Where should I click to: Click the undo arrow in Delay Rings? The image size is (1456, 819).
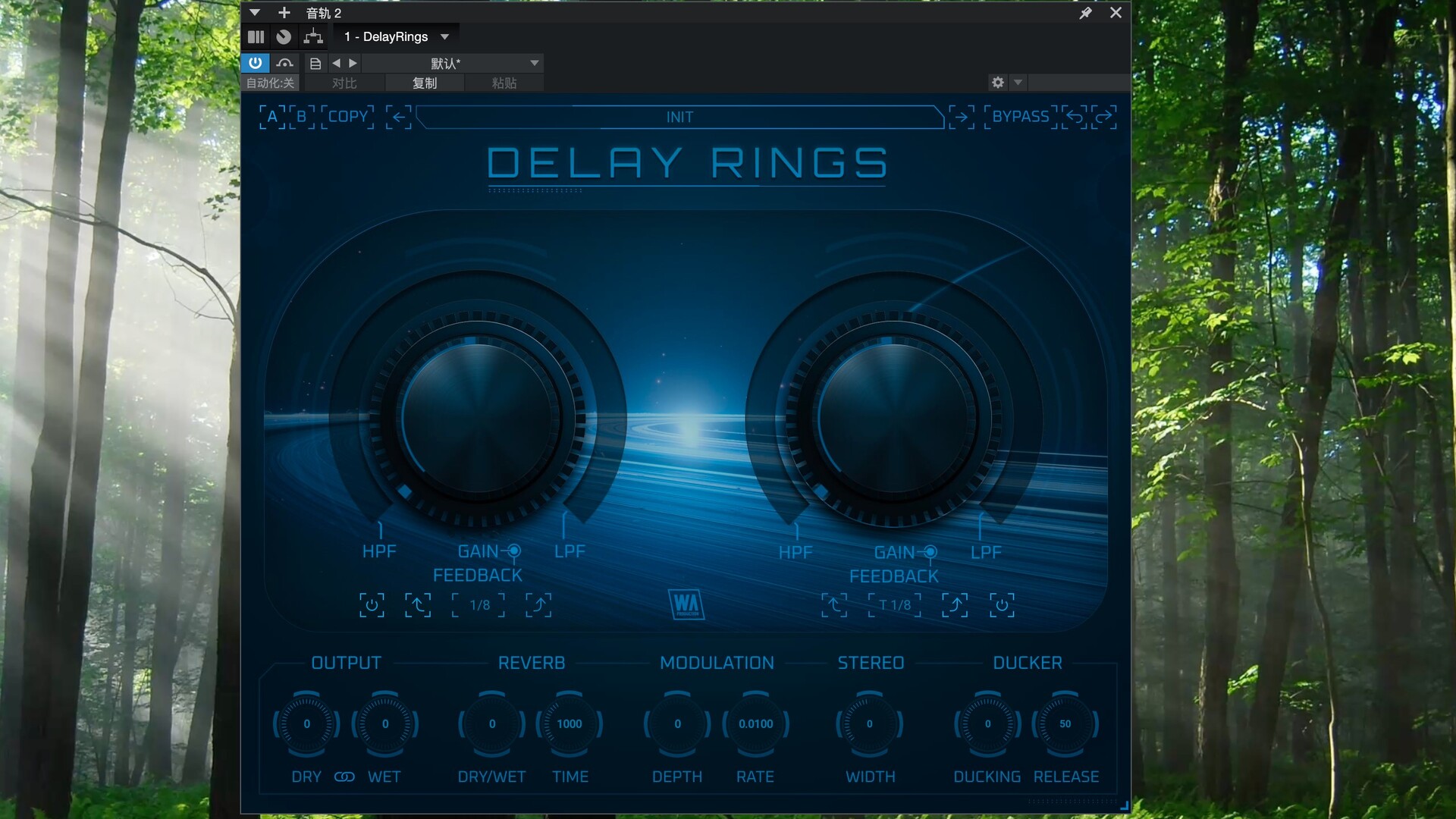[1074, 117]
